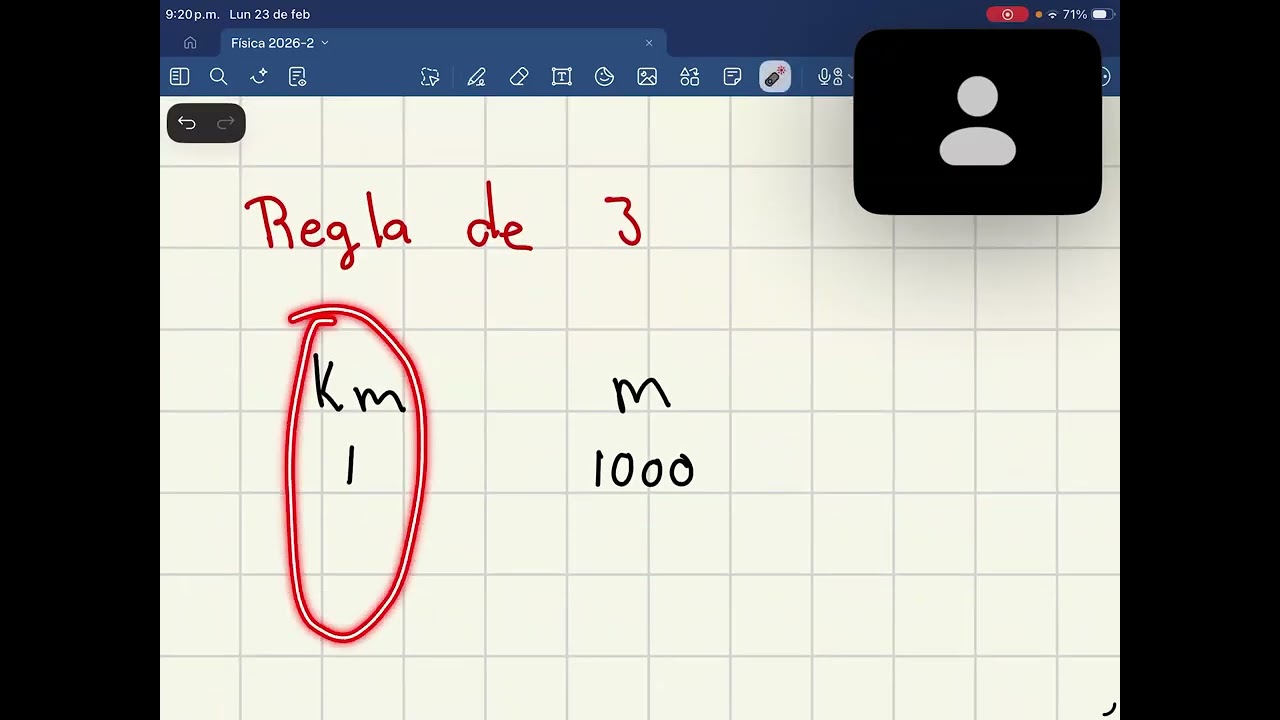Undo the last stroke

pos(187,123)
